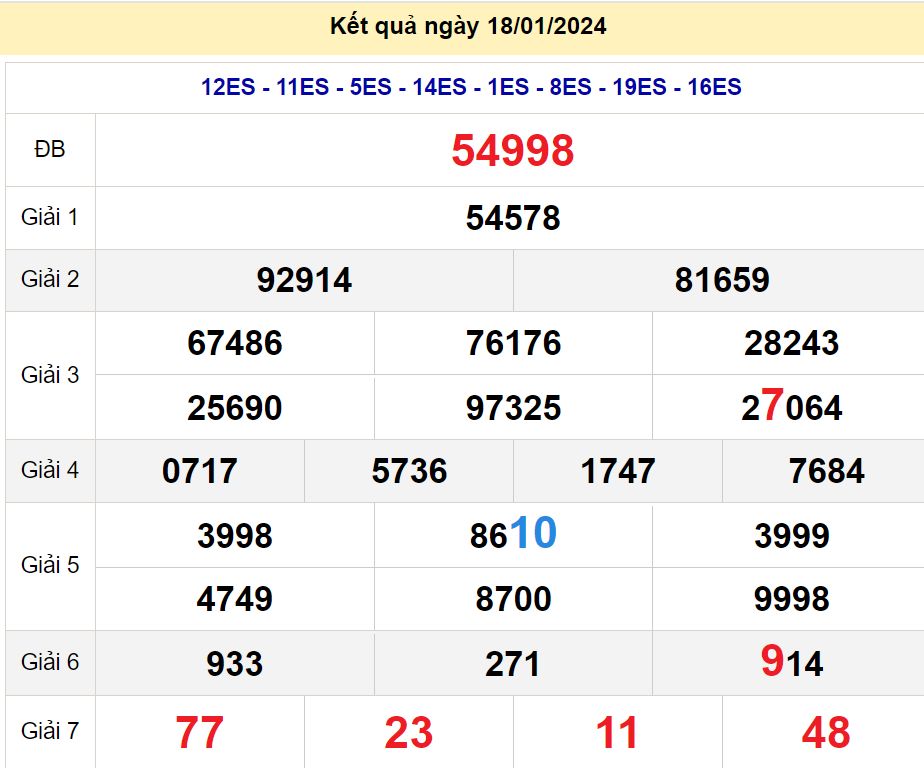The width and height of the screenshot is (924, 768).
Task: Select the red special prize number 54998
Action: coord(512,150)
